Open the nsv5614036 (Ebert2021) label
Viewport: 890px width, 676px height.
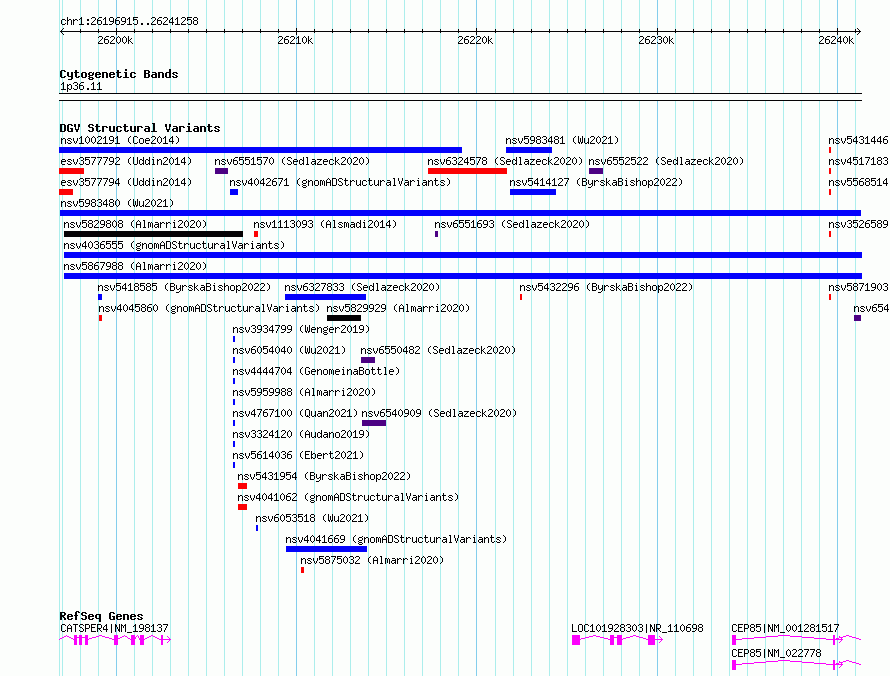pos(298,455)
